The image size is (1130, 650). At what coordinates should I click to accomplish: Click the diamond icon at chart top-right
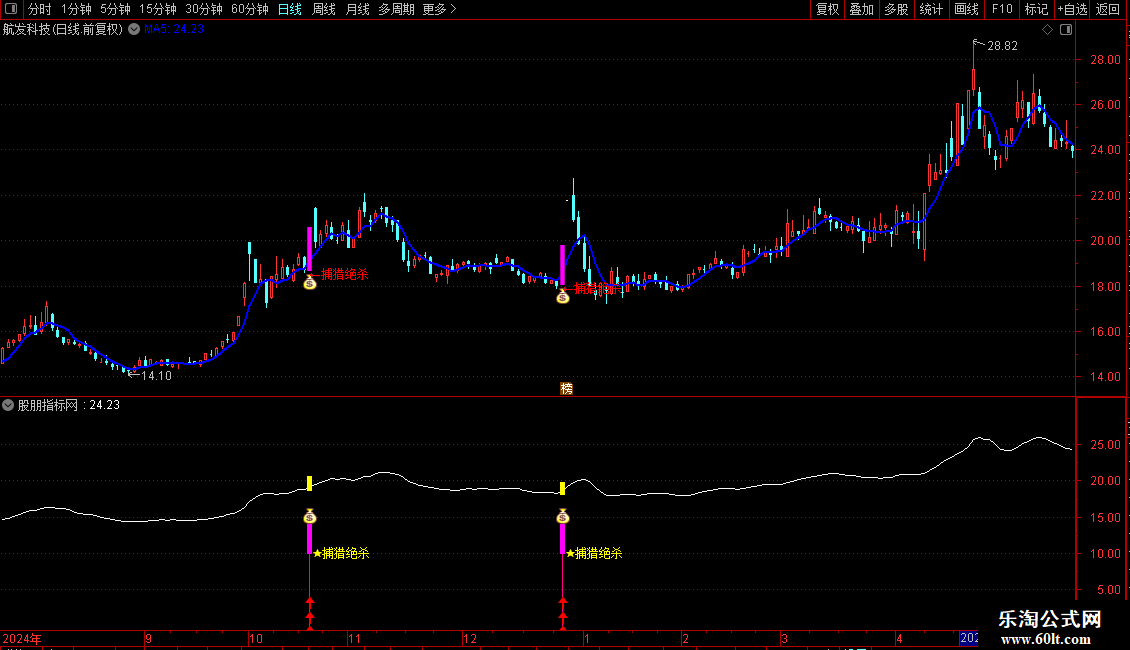click(1047, 30)
